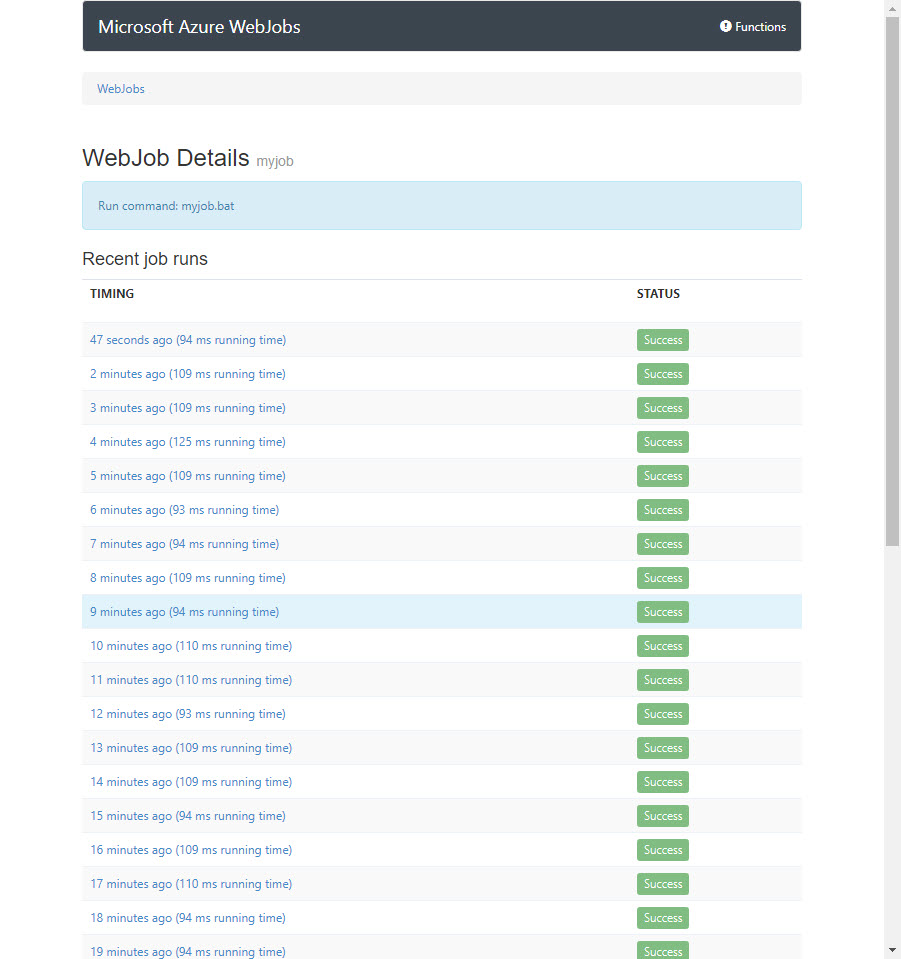This screenshot has height=959, width=901.
Task: Open the 11 minutes ago job run
Action: click(x=191, y=680)
